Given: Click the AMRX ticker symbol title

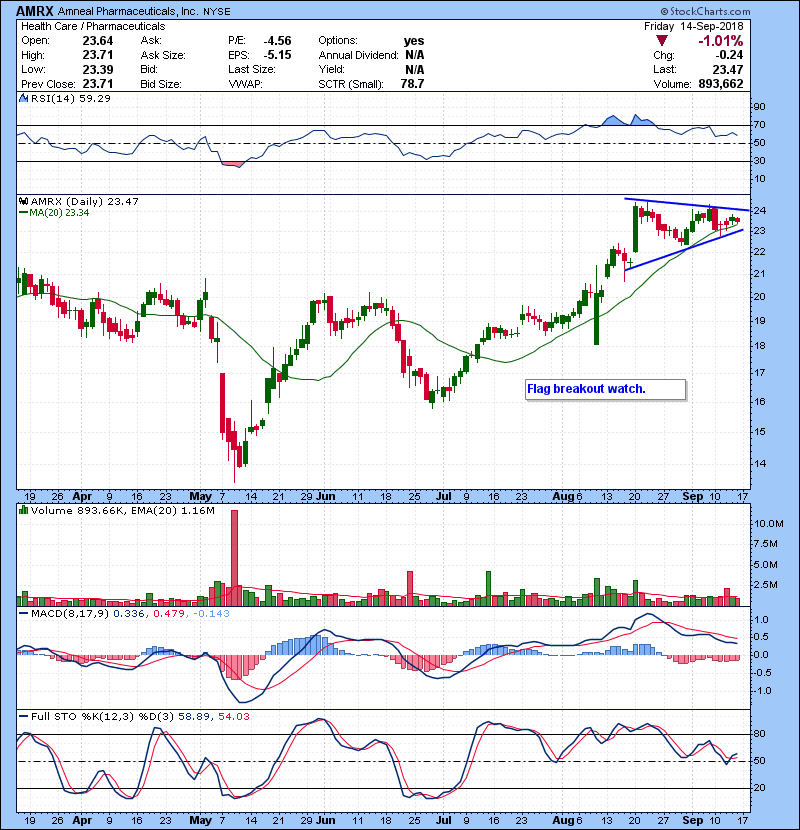Looking at the screenshot, I should click(x=34, y=11).
